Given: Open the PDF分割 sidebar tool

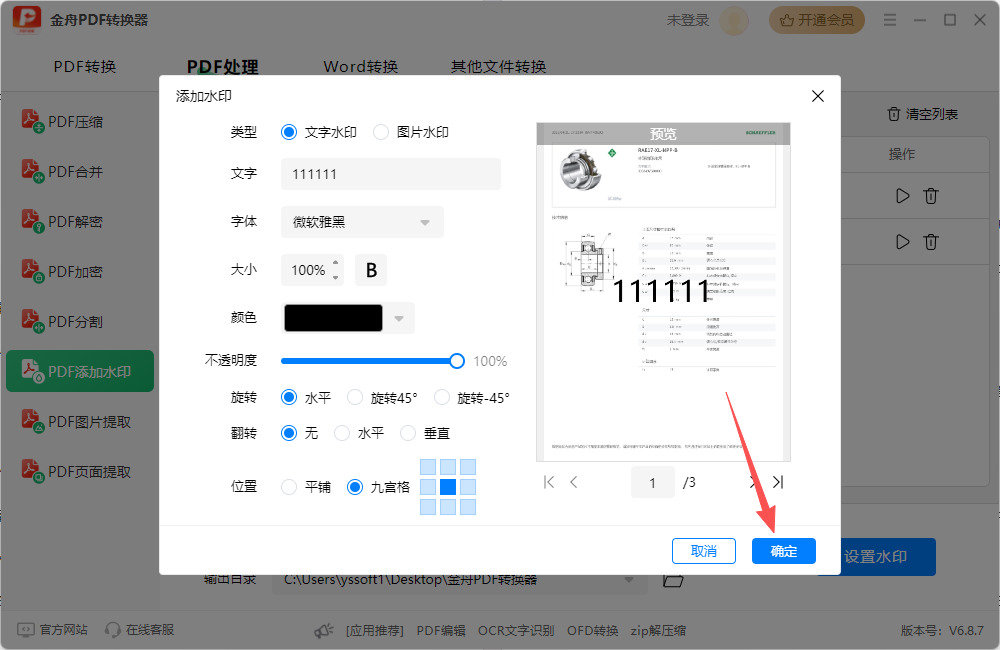Looking at the screenshot, I should tap(62, 321).
